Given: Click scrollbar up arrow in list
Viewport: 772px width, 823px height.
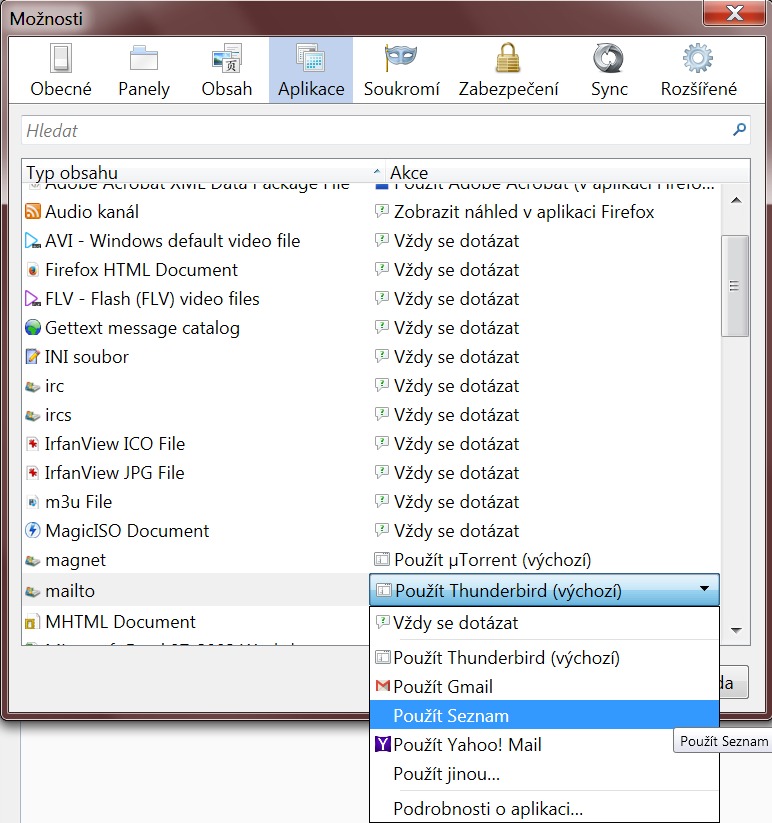Looking at the screenshot, I should point(736,200).
